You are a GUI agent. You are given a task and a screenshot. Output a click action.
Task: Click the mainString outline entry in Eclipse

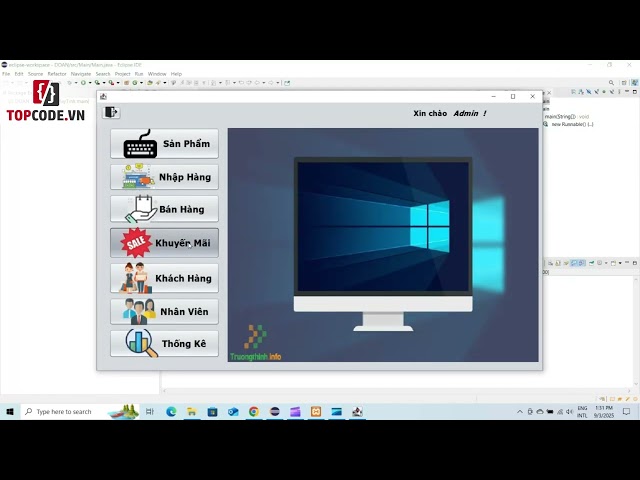coord(567,117)
